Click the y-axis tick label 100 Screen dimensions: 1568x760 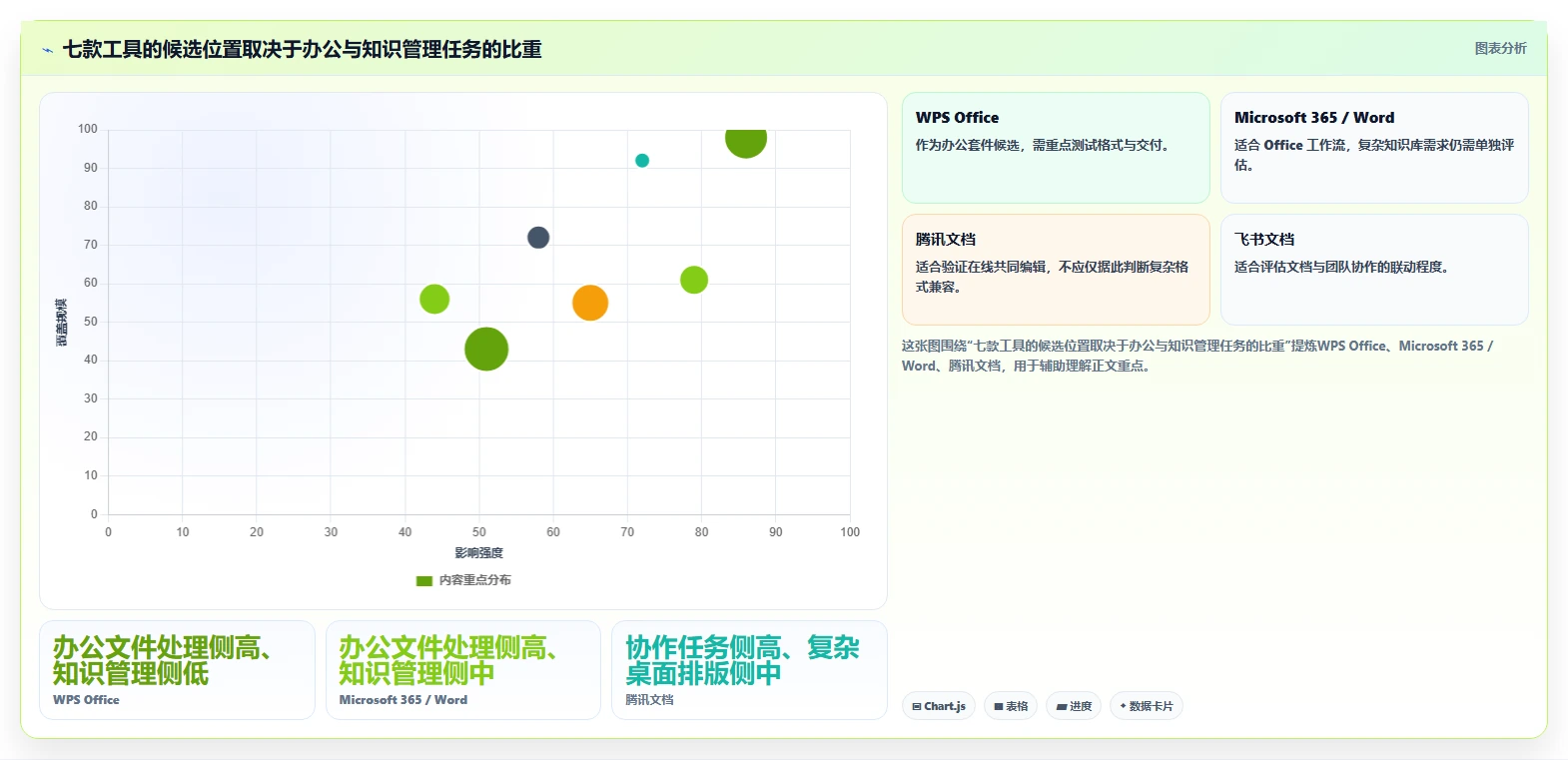click(x=88, y=129)
